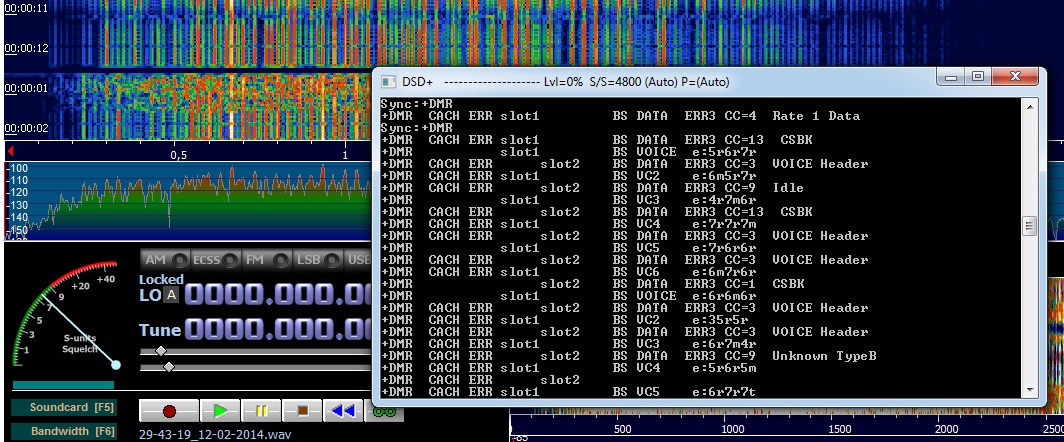Click the 0,5 mark on spectrum frequency ruler
Viewport: 1064px width, 442px height.
click(x=178, y=155)
